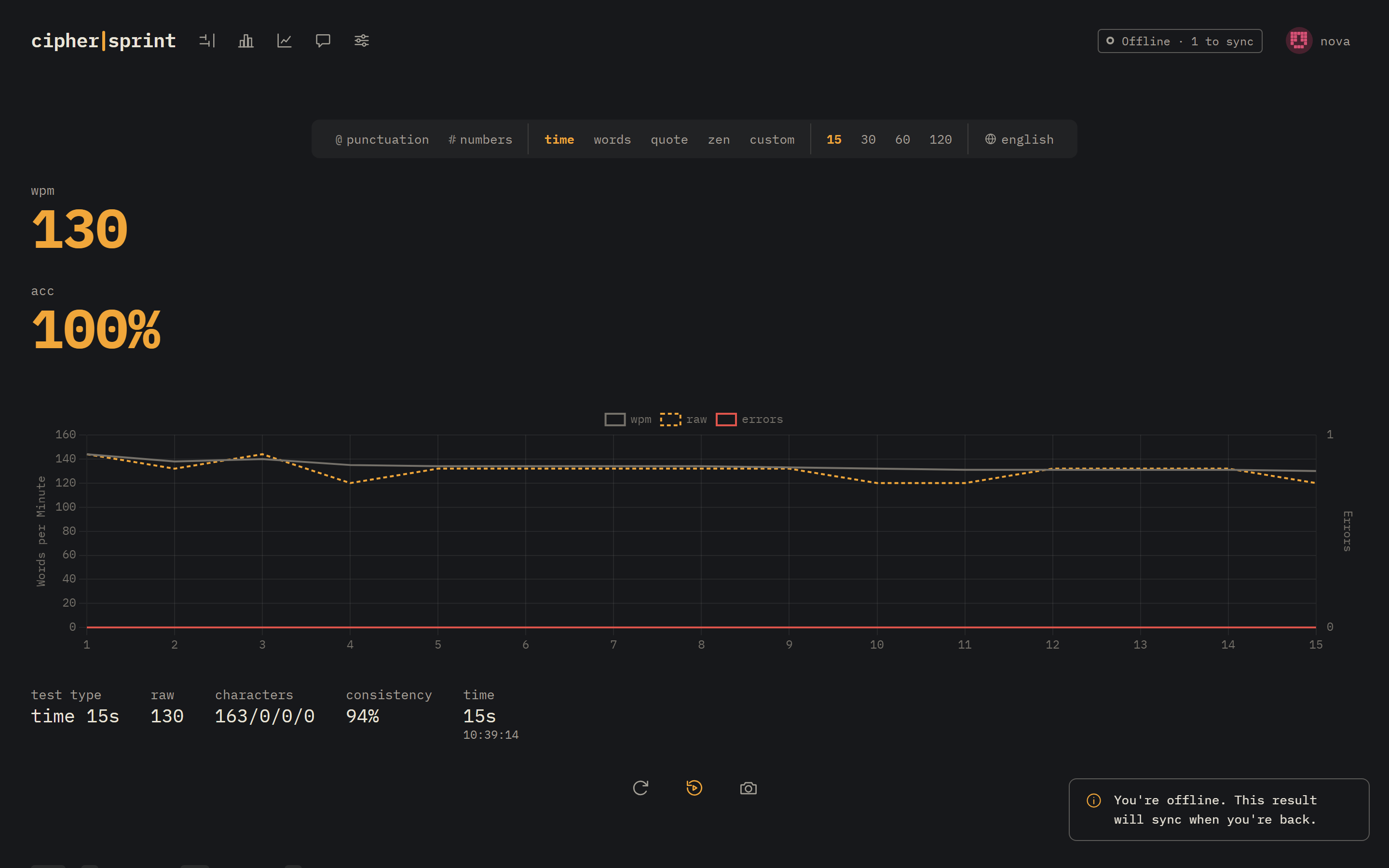Select the quote mode
Viewport: 1389px width, 868px height.
point(669,139)
